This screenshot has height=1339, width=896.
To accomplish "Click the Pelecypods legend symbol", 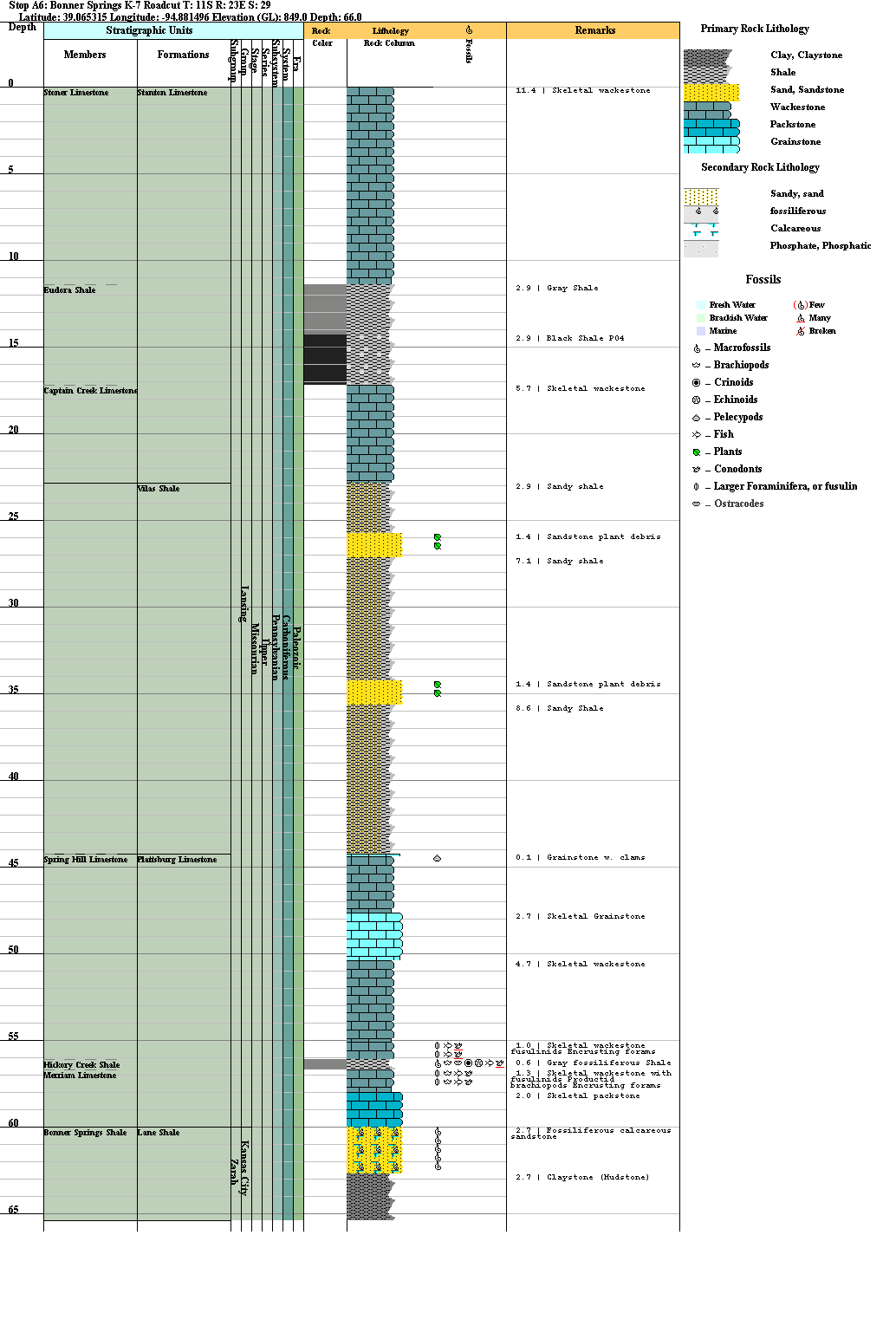I will (x=697, y=418).
